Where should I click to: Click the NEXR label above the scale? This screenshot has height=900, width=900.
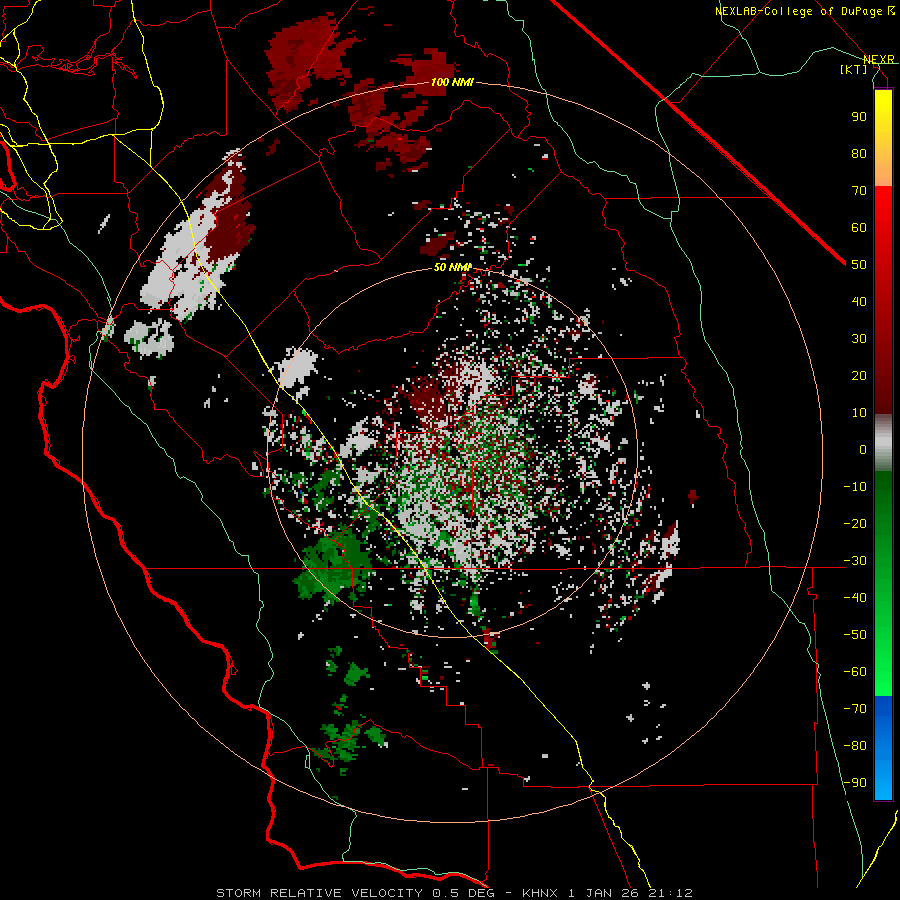[879, 60]
